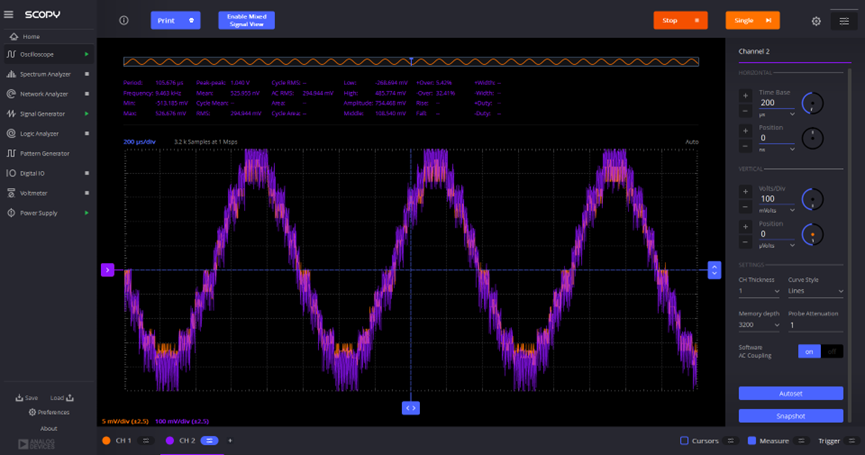Open Preferences
Viewport: 865px width, 455px height.
click(x=49, y=412)
